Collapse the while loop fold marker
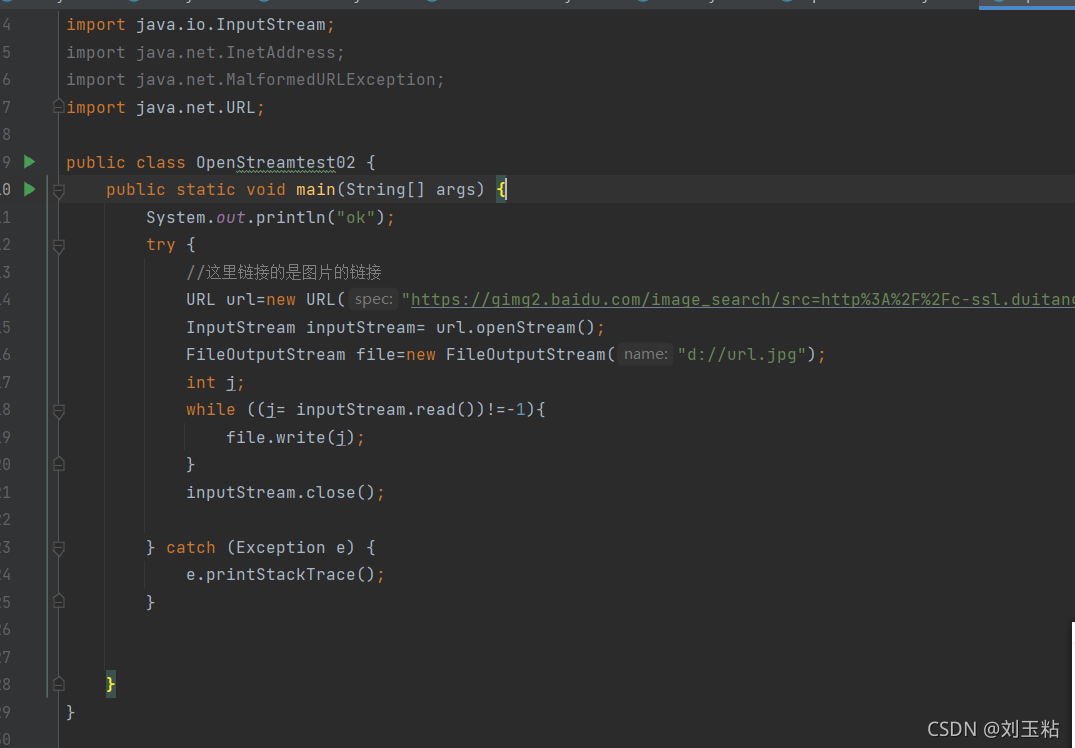Viewport: 1075px width, 748px height. tap(59, 411)
